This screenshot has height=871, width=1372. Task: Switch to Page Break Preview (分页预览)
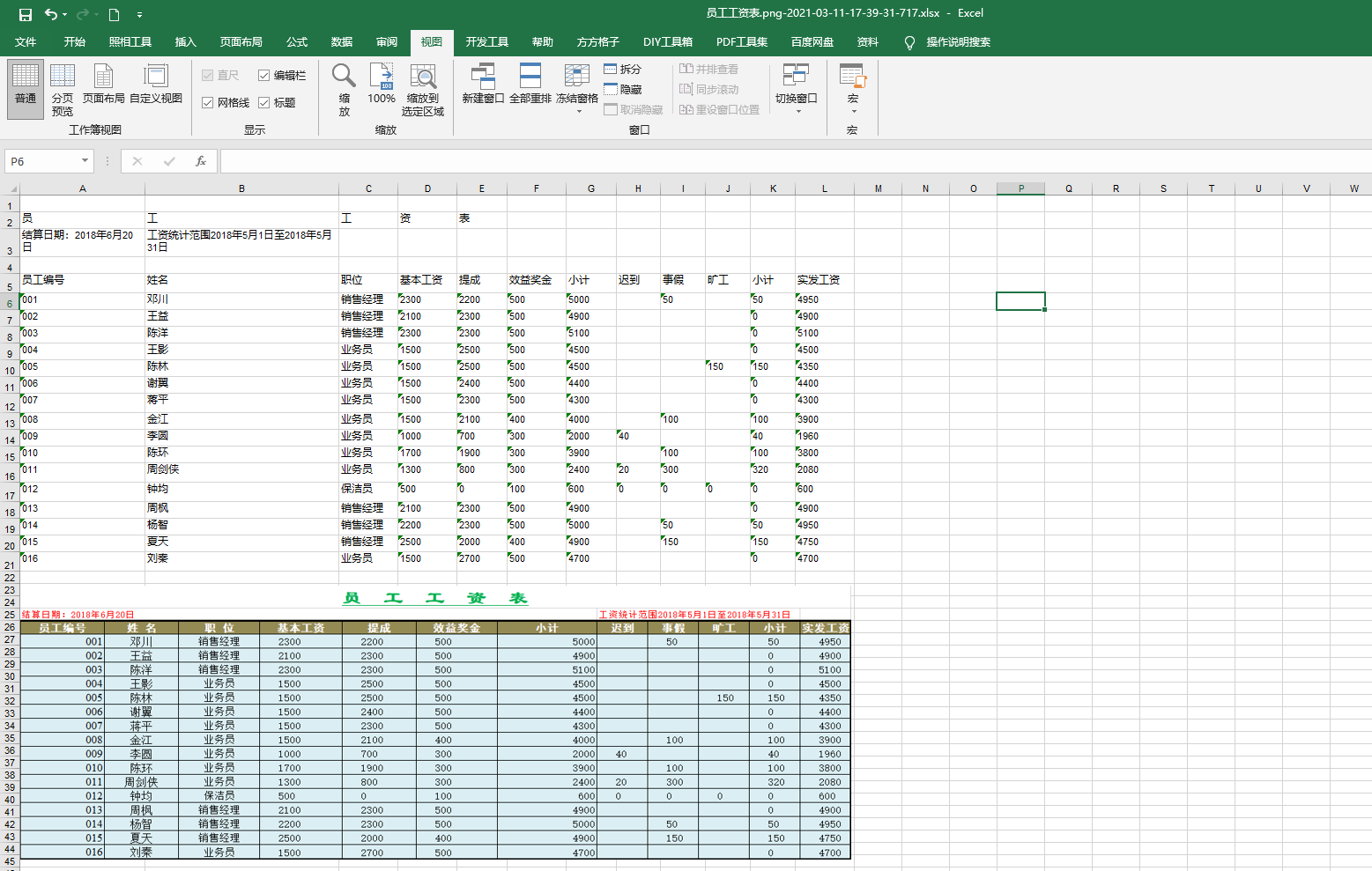63,90
